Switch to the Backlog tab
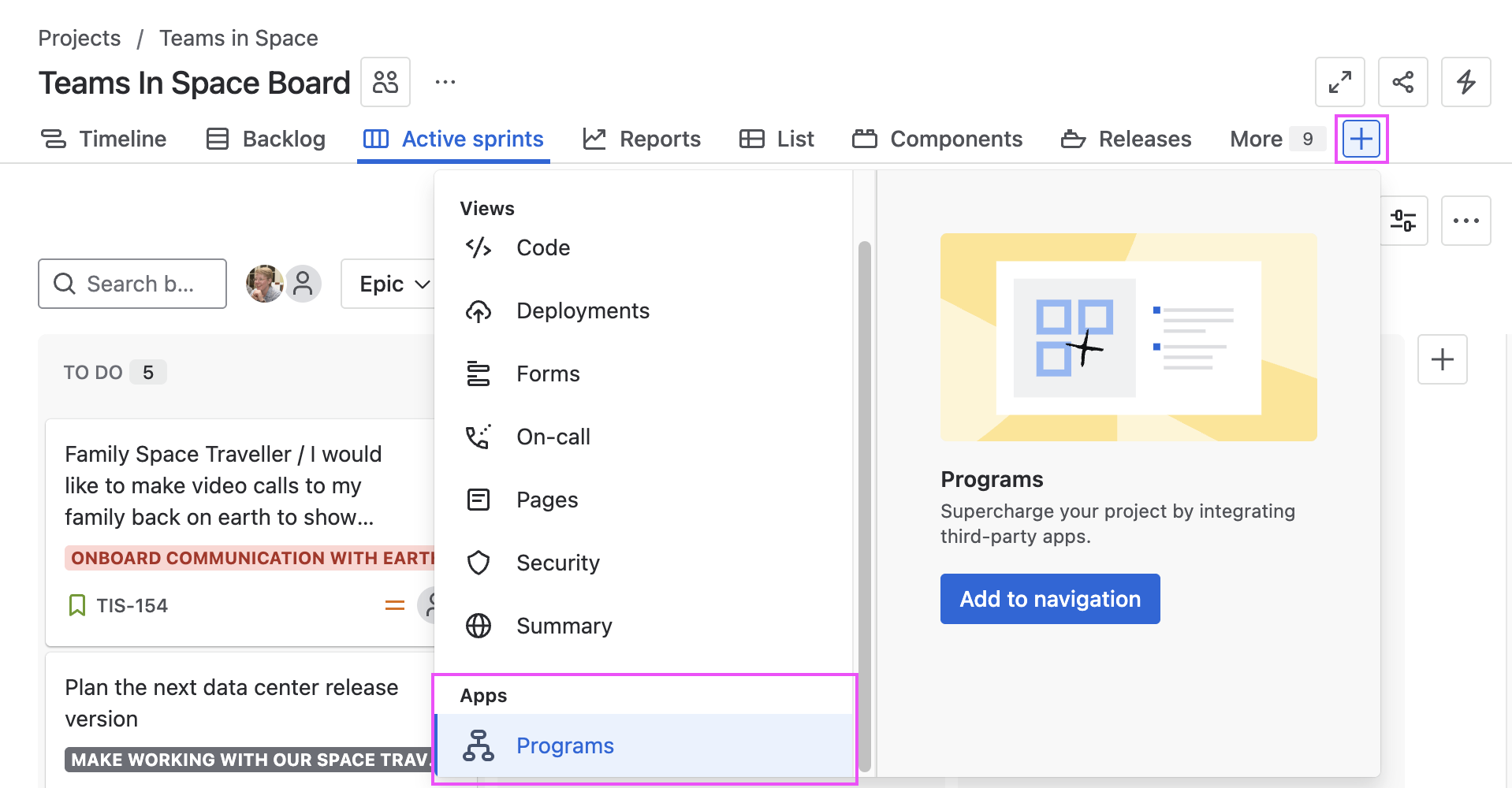The image size is (1512, 788). [266, 139]
